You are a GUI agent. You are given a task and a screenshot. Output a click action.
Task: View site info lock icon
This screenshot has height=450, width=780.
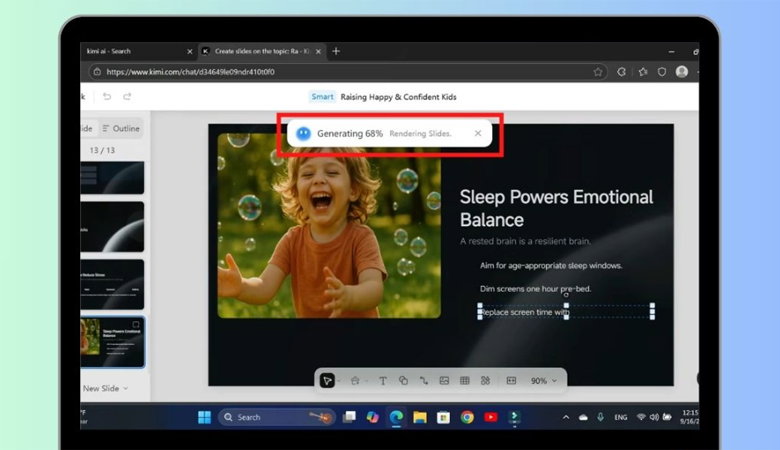tap(97, 72)
